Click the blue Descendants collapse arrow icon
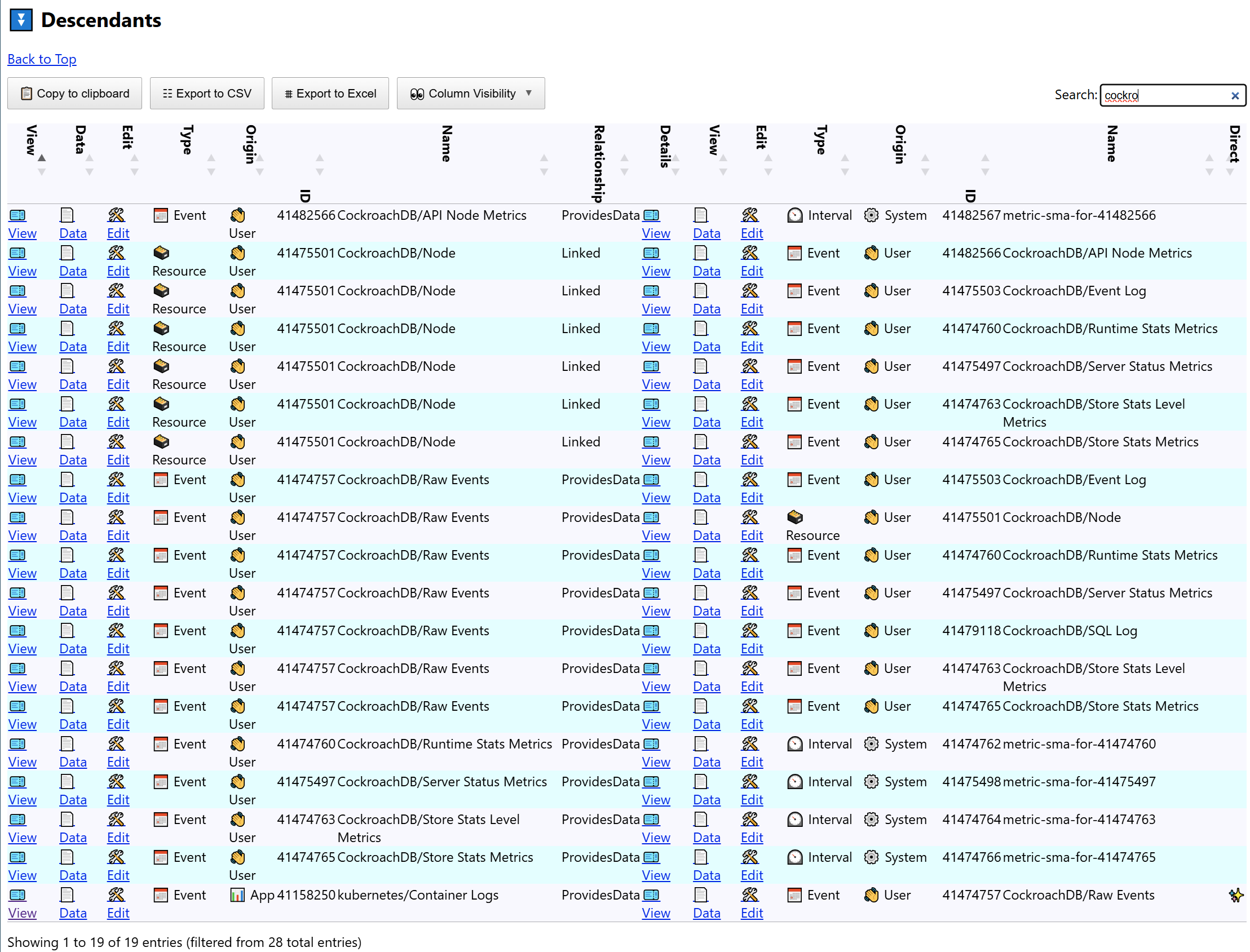The height and width of the screenshot is (952, 1250). click(21, 20)
